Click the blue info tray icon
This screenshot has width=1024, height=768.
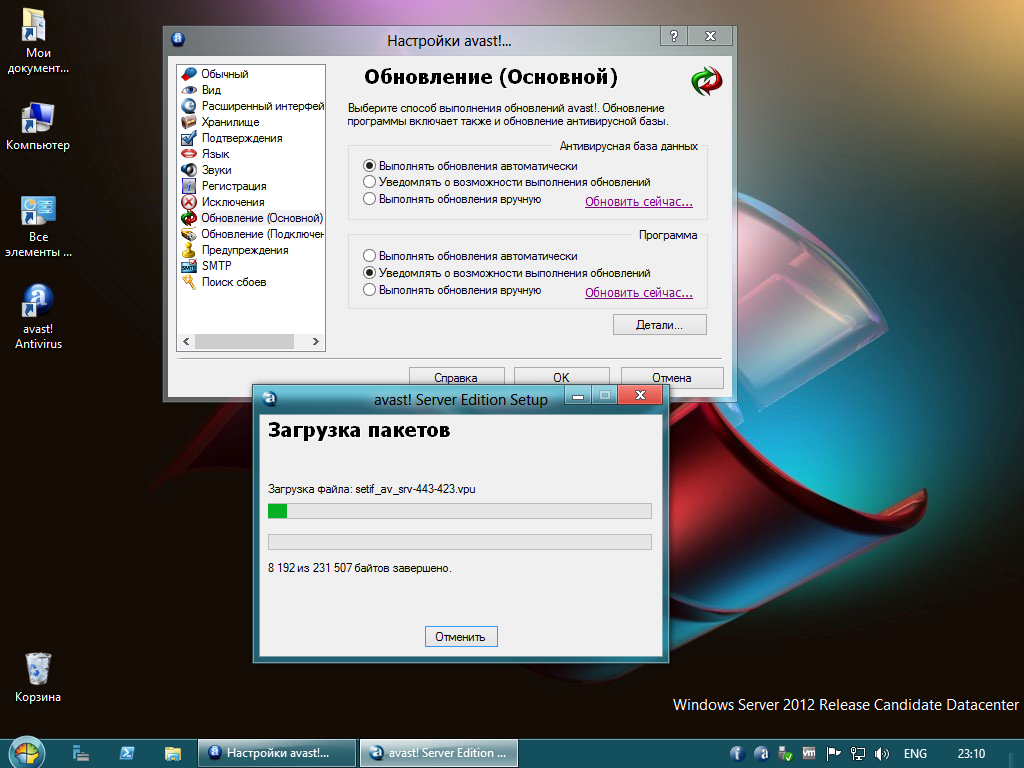tap(737, 754)
